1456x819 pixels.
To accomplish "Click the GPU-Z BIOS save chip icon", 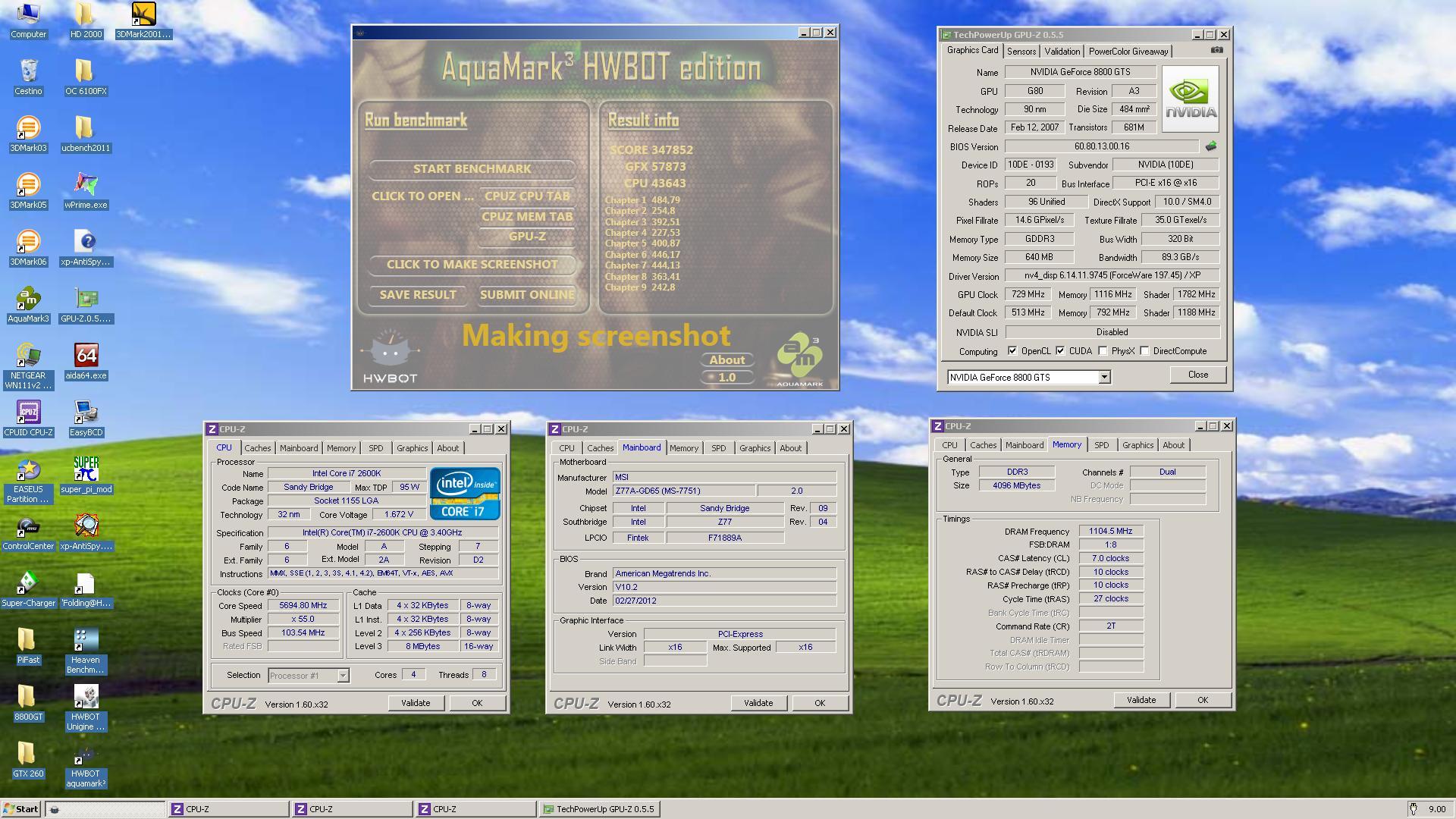I will coord(1210,146).
